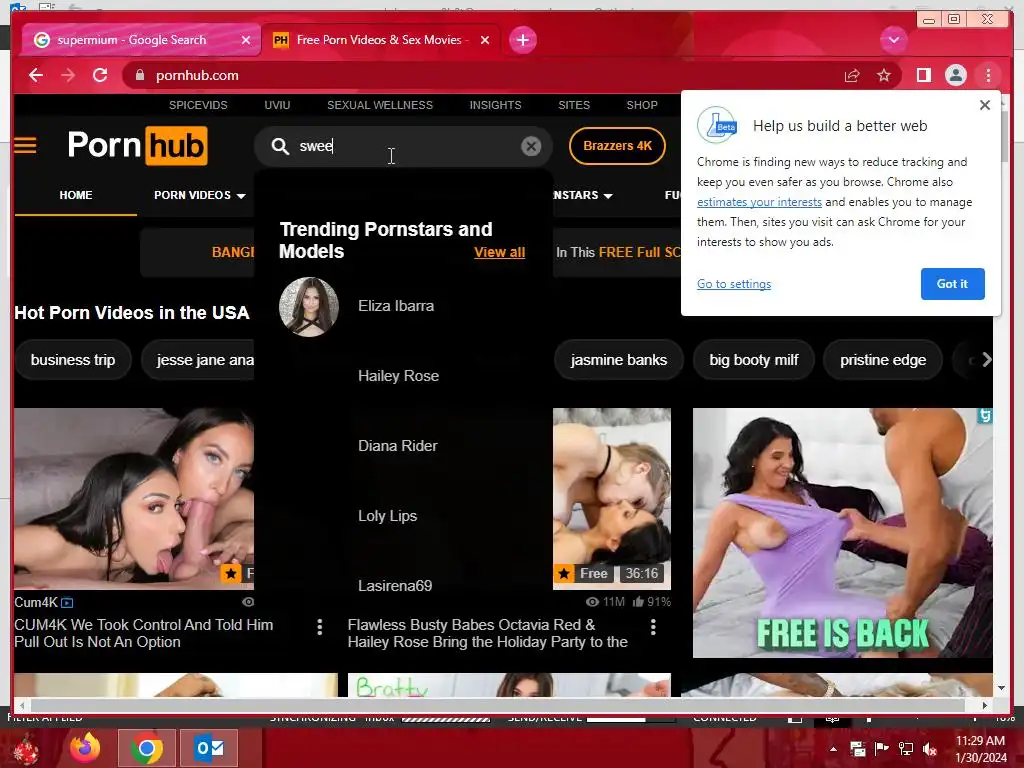This screenshot has width=1024, height=768.
Task: Open the SHOP menu link
Action: [x=642, y=105]
